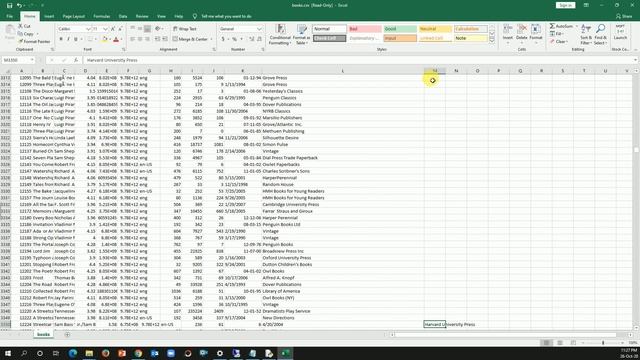The height and width of the screenshot is (360, 640).
Task: Click the New Sheet plus icon
Action: click(67, 335)
